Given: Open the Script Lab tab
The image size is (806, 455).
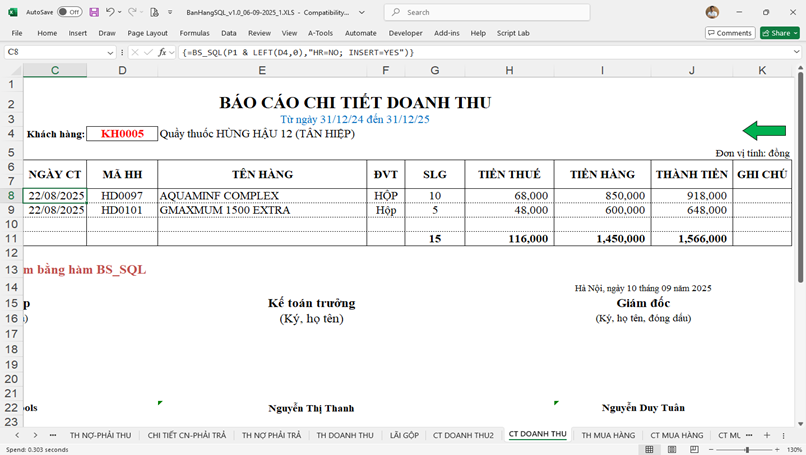Looking at the screenshot, I should click(513, 33).
